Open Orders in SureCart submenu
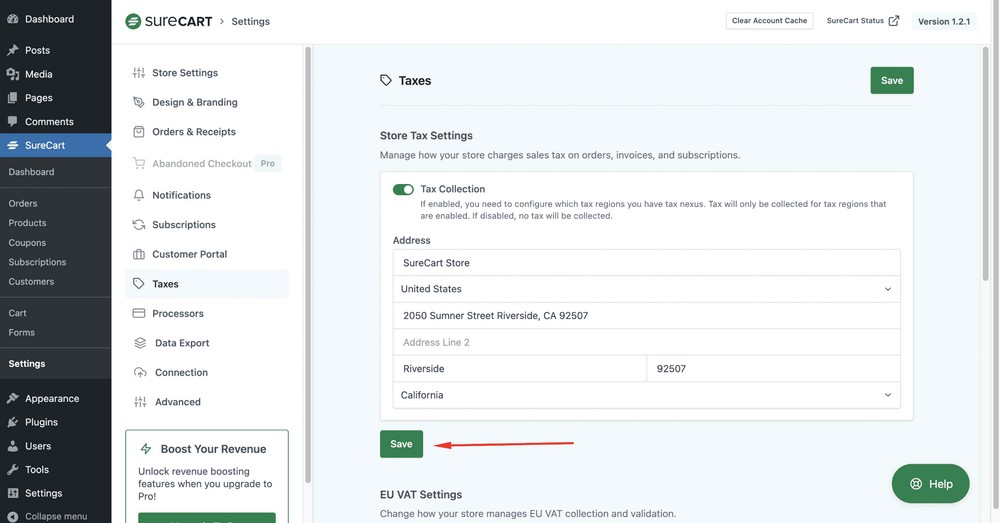The height and width of the screenshot is (523, 1000). 23,203
